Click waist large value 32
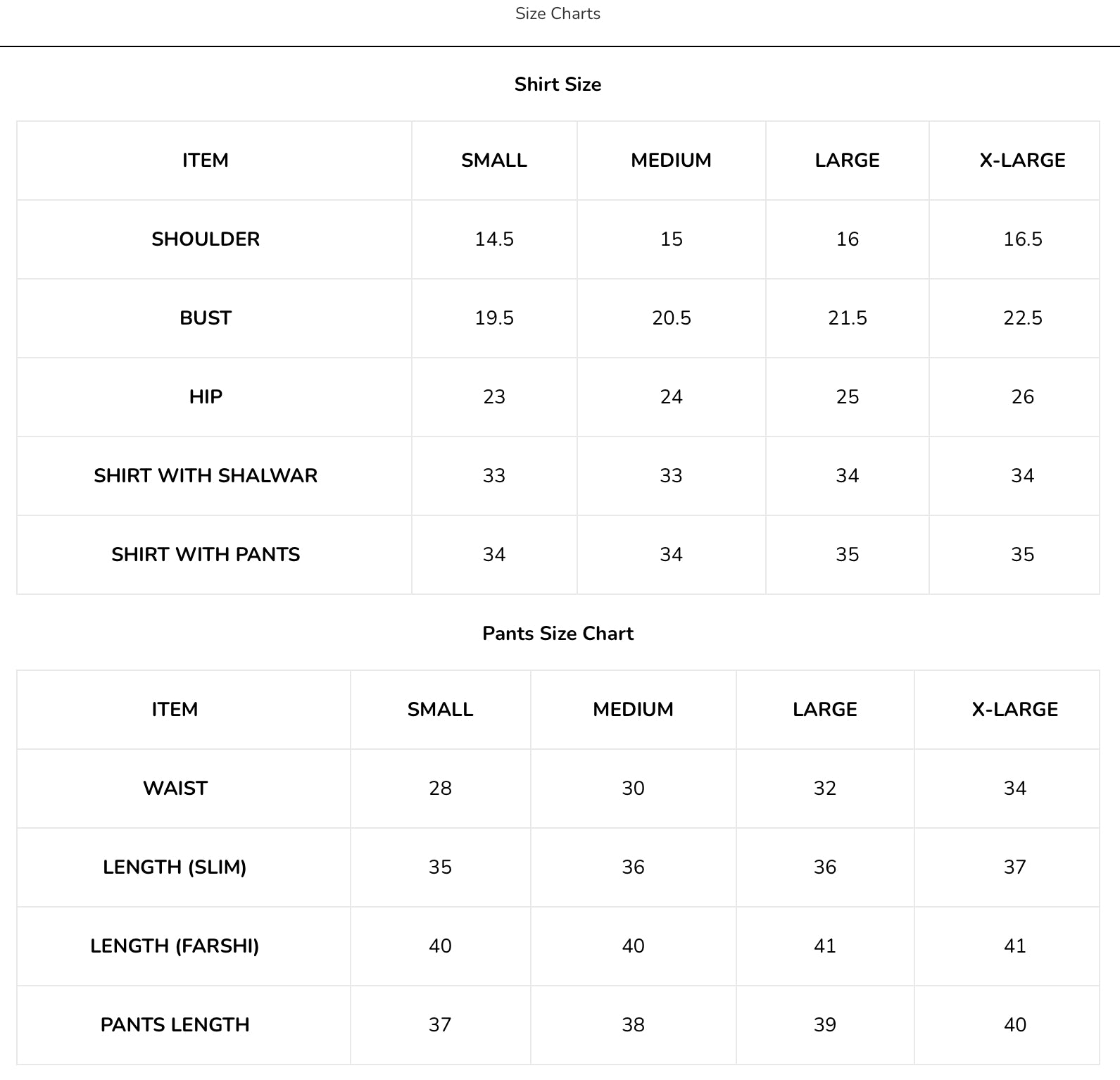 [825, 789]
